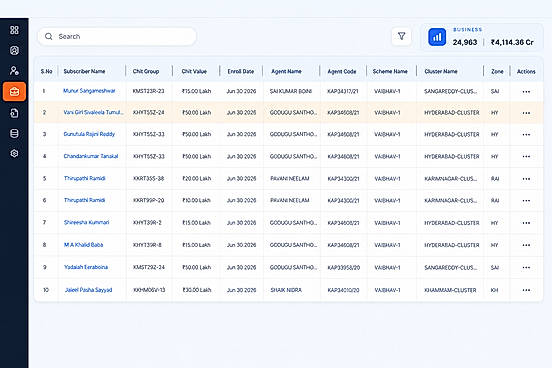Open subscriber Yadaiah Teraboina
552x368 pixels.
86,267
